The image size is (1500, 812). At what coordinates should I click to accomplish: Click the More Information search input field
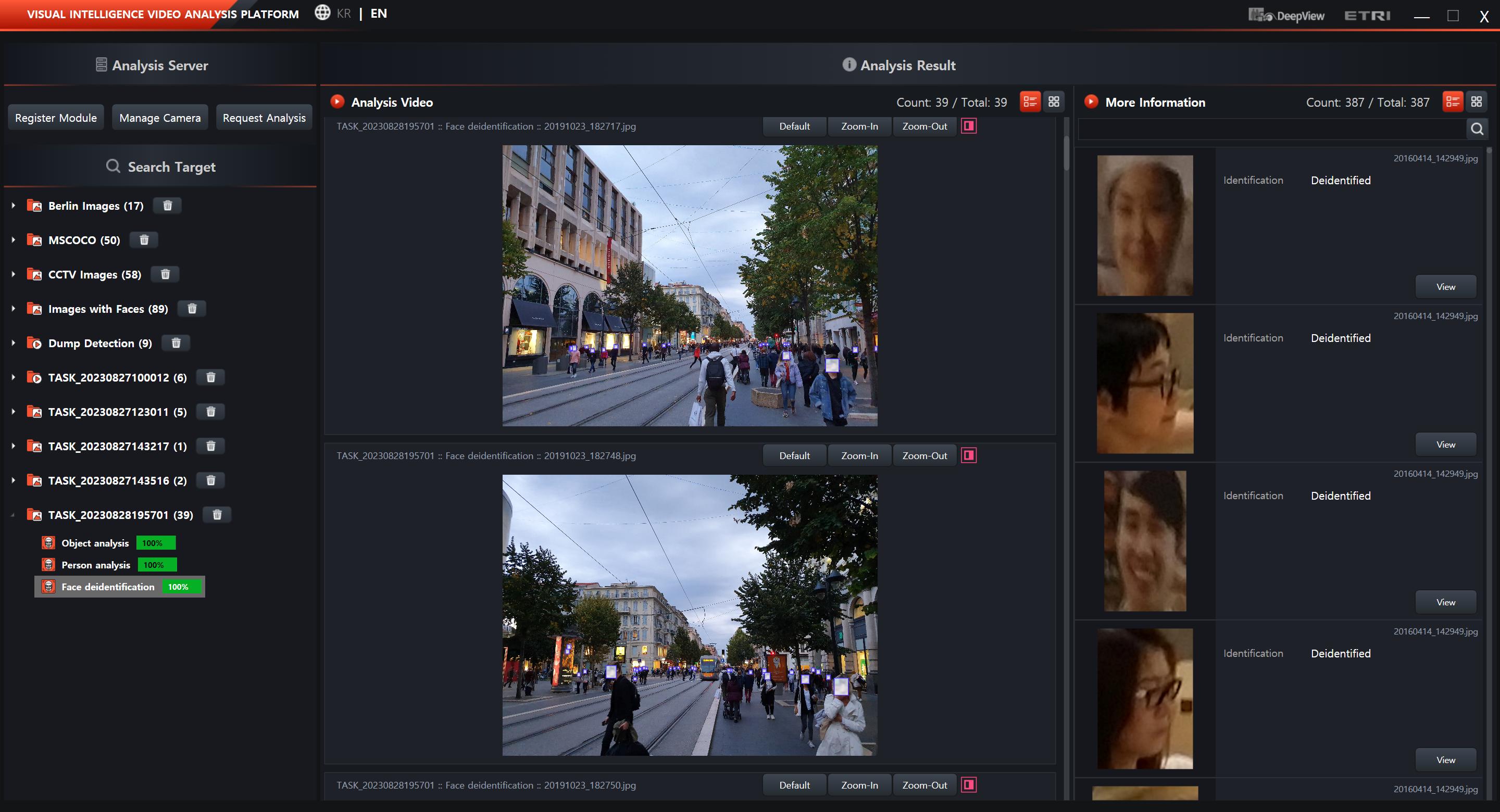click(x=1272, y=129)
